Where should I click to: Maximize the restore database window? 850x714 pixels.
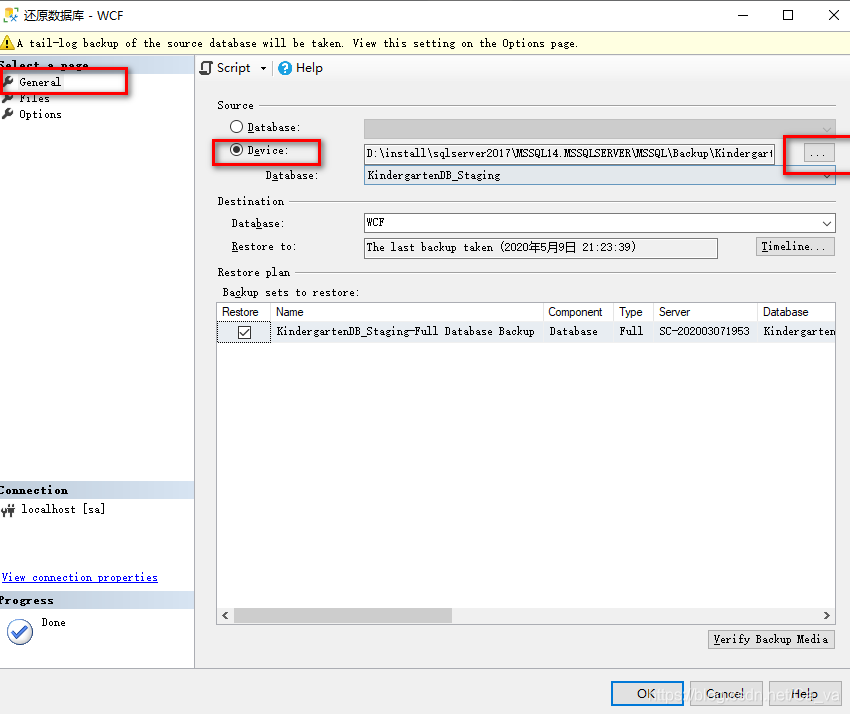[788, 15]
